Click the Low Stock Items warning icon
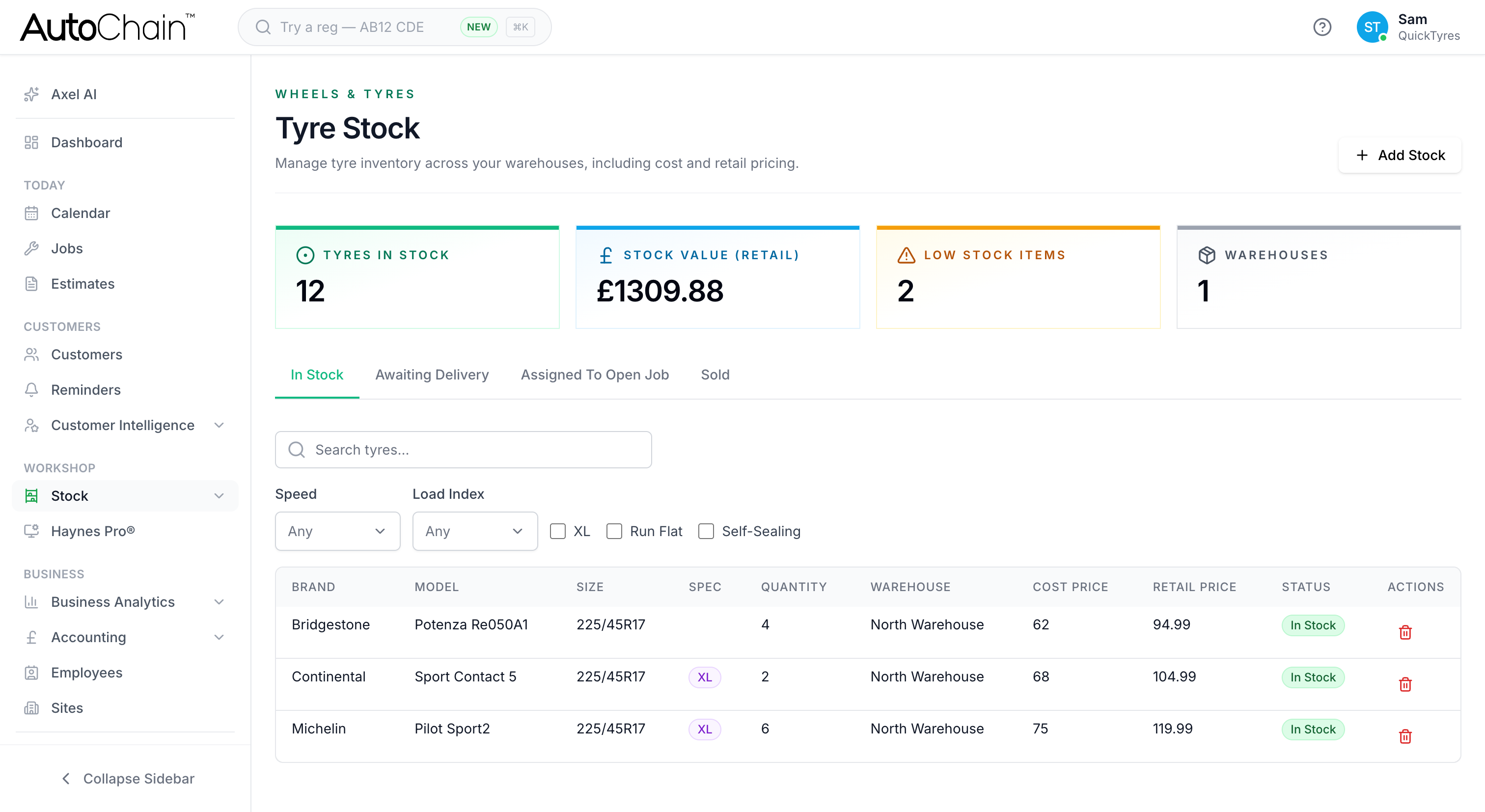 coord(906,255)
